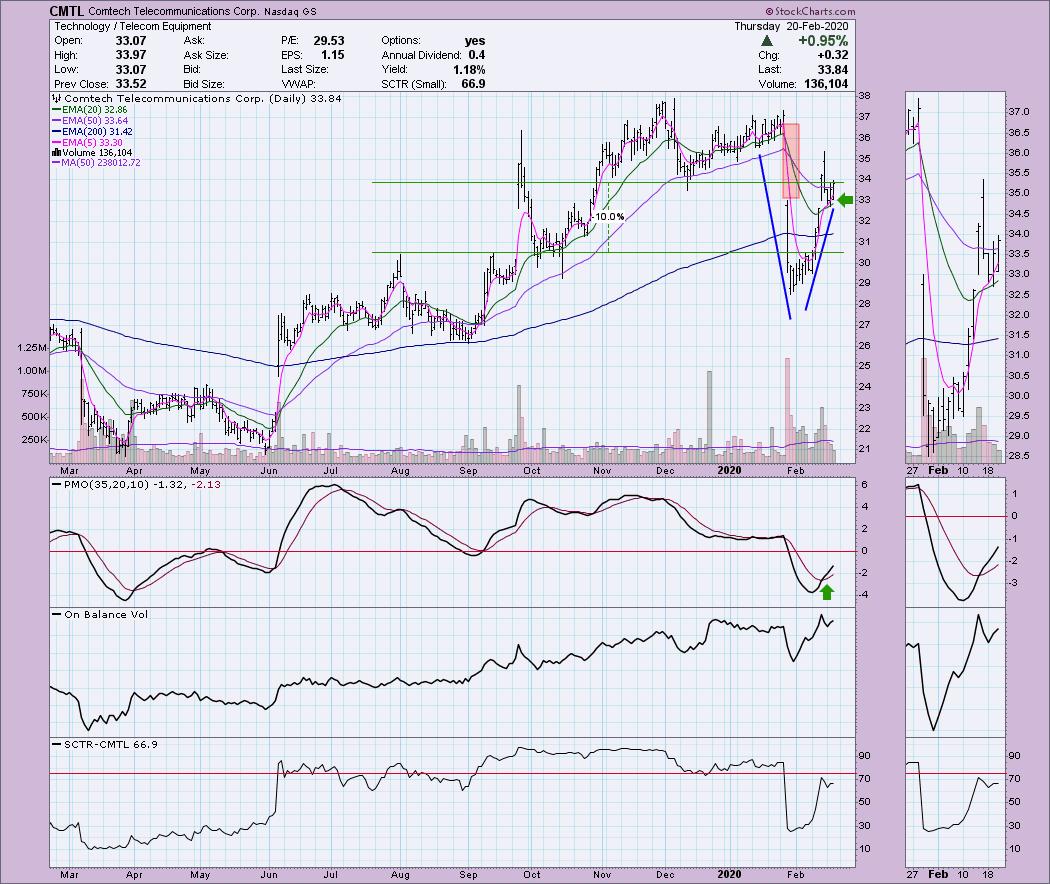Viewport: 1050px width, 884px height.
Task: Click the "Nasdaq GS" exchange label
Action: [290, 11]
